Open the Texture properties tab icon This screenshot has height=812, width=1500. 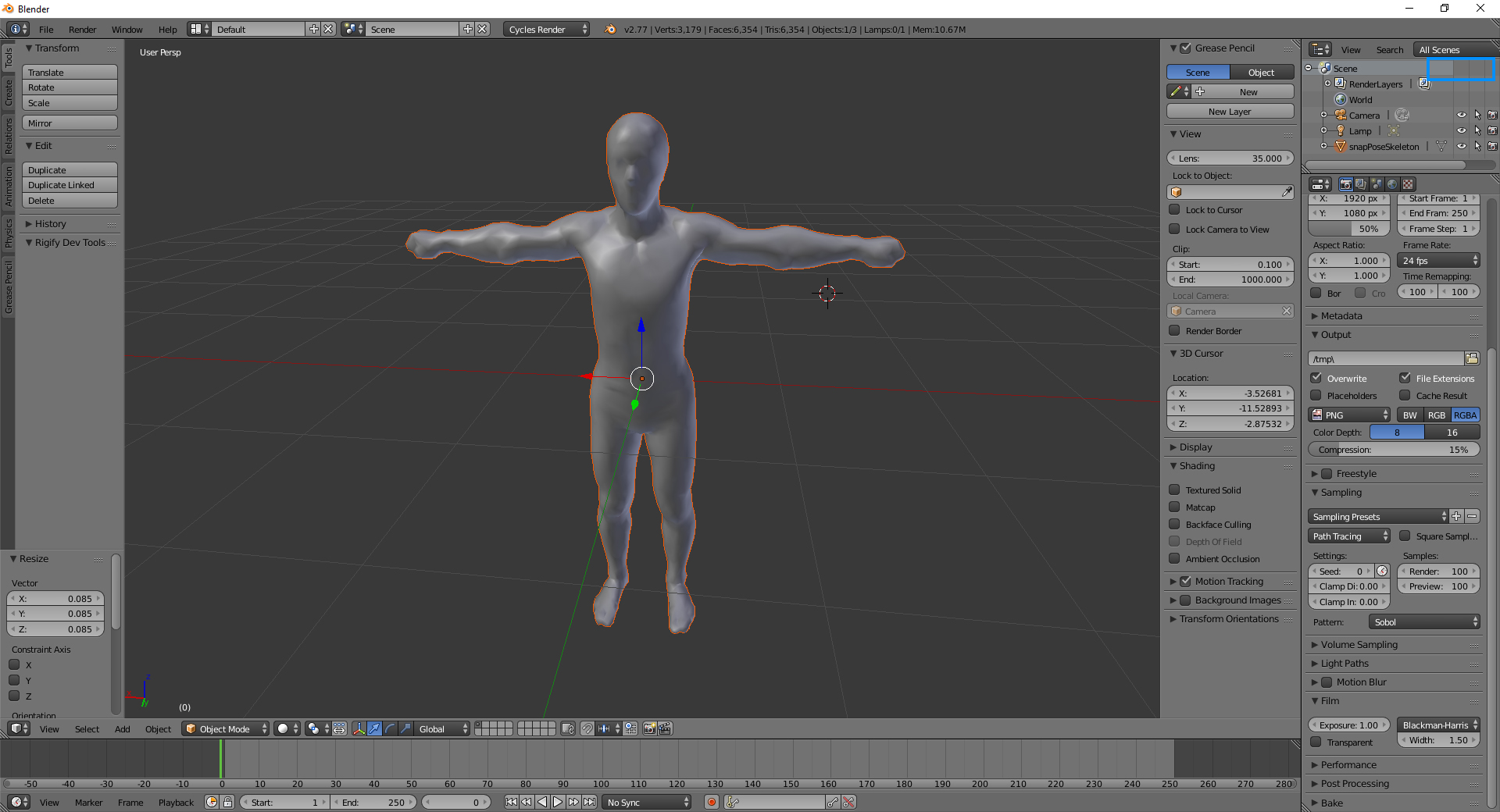tap(1408, 184)
